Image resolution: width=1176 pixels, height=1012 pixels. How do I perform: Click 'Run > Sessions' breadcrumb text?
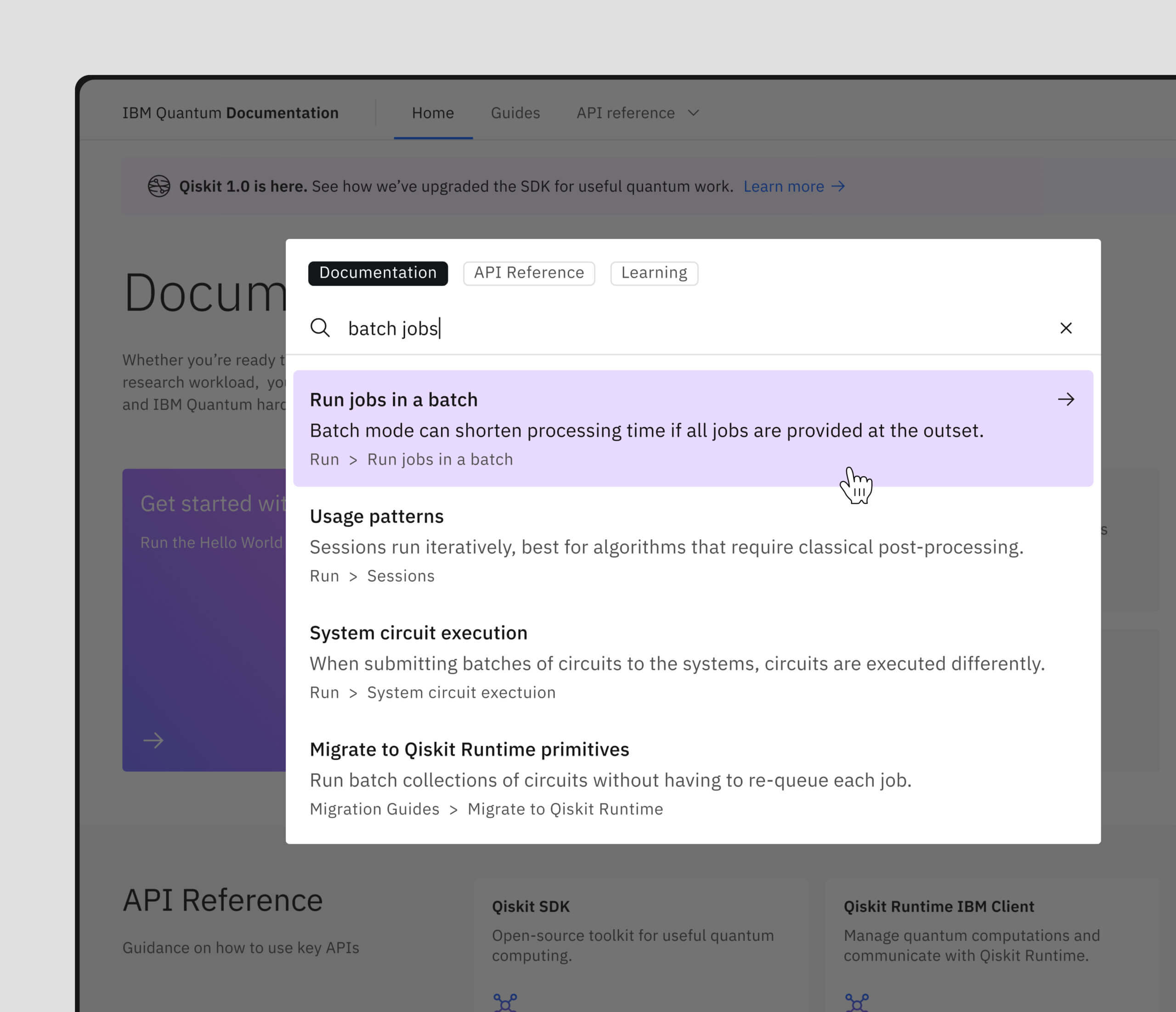(373, 576)
